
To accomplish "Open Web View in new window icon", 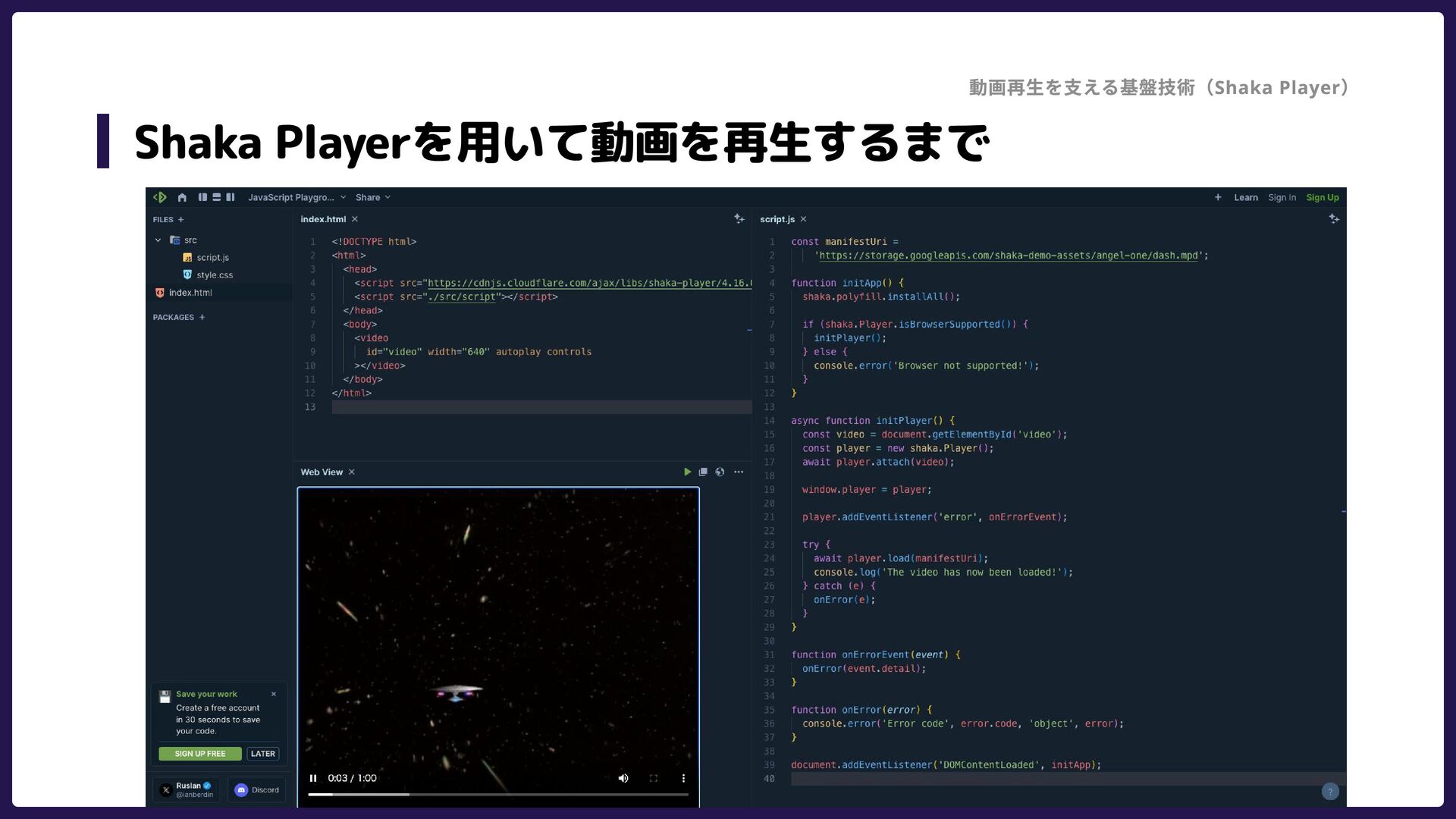I will (703, 472).
